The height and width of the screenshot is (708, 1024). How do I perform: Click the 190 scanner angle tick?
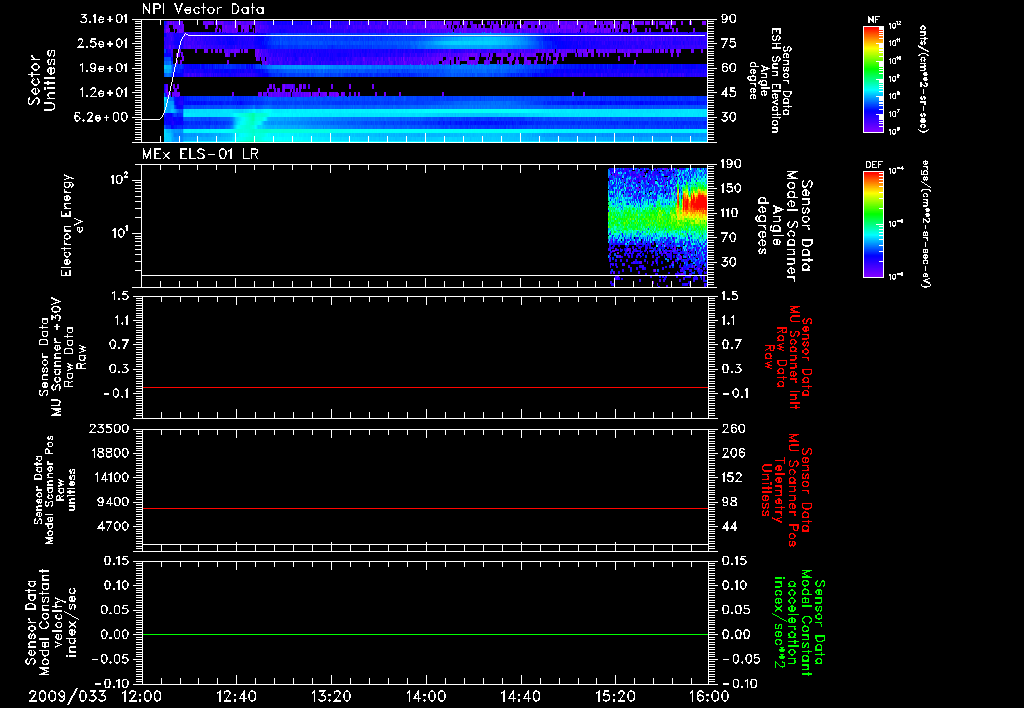click(731, 164)
